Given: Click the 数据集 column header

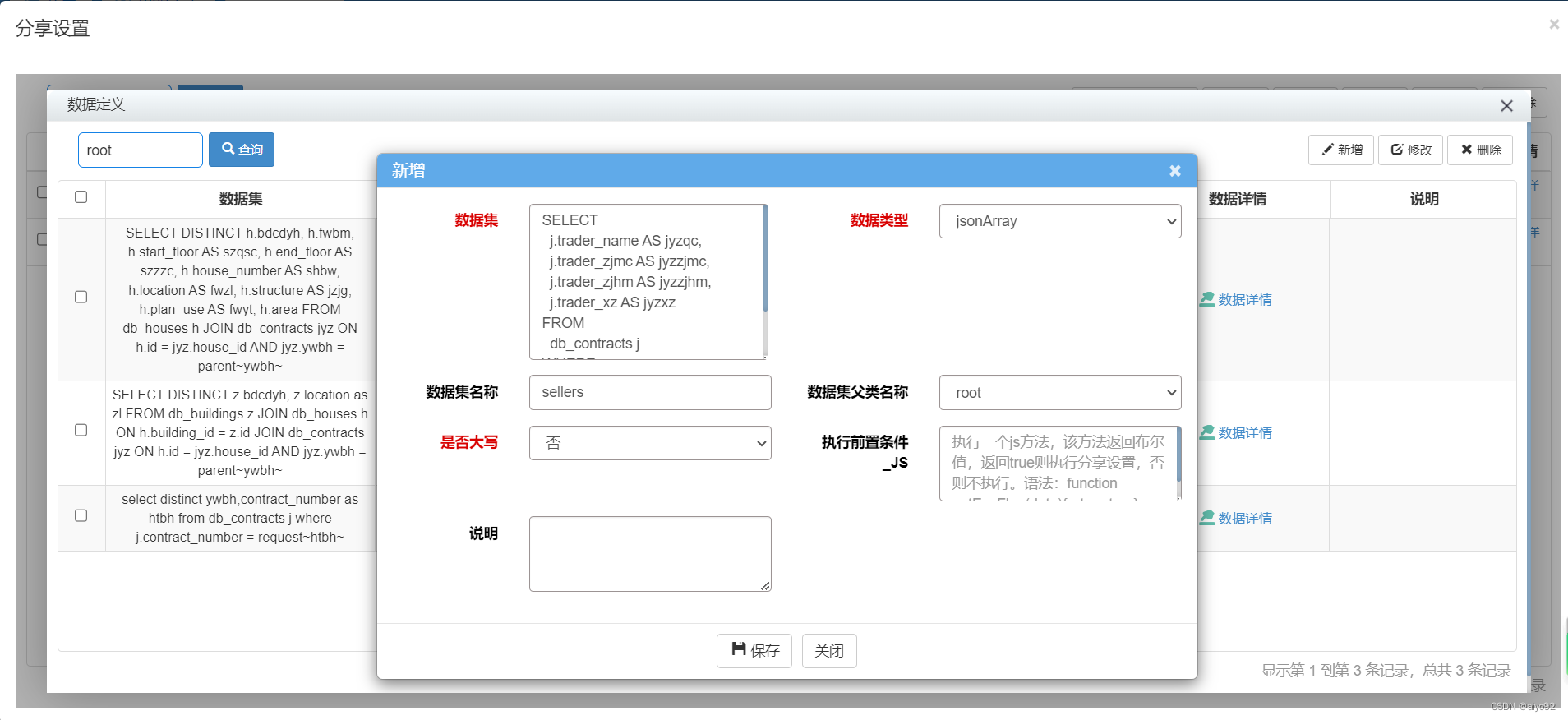Looking at the screenshot, I should 241,199.
